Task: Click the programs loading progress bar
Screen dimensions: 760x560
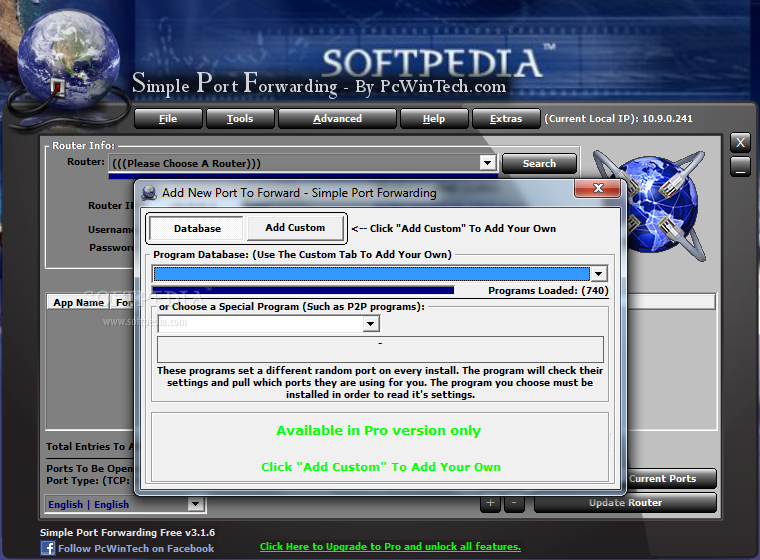Action: coord(303,290)
